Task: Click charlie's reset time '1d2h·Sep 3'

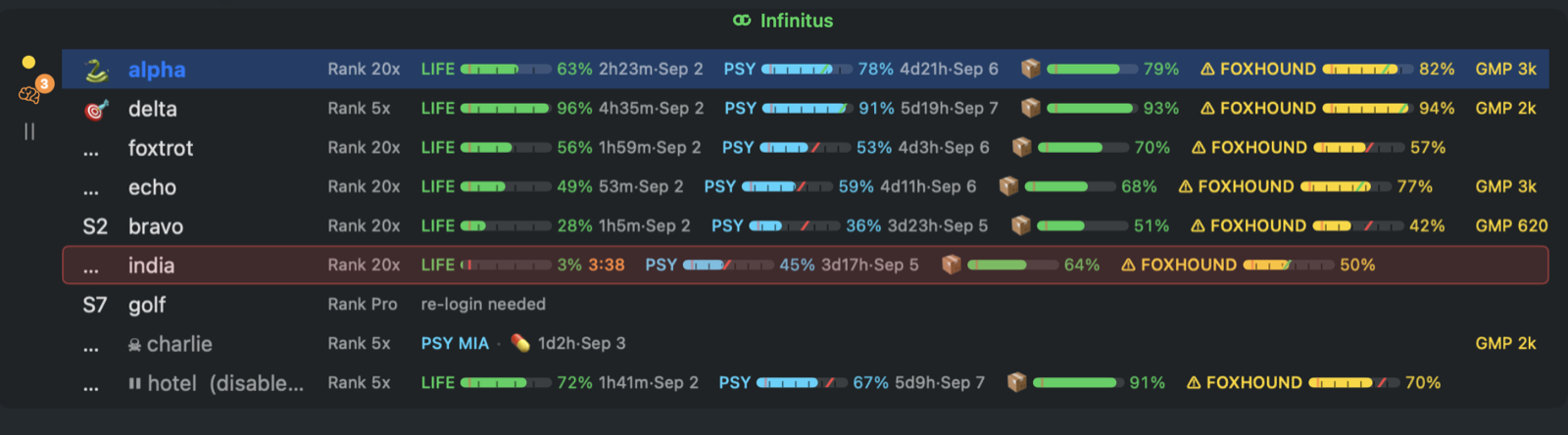Action: (582, 344)
